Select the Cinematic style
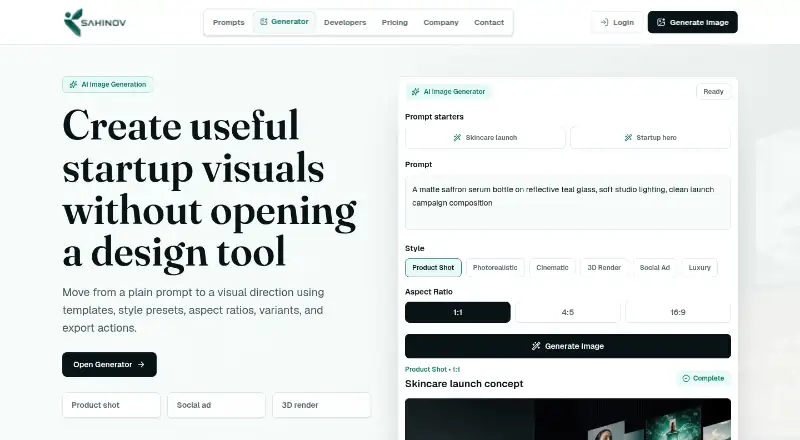Screen dimensions: 800x440 click(x=552, y=267)
